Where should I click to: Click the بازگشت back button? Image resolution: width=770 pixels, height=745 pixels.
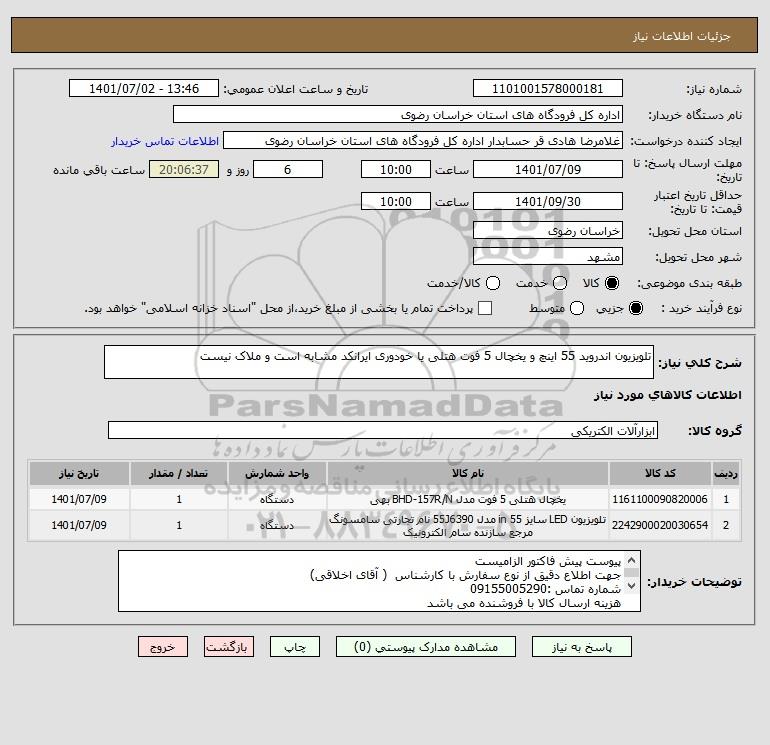point(229,647)
